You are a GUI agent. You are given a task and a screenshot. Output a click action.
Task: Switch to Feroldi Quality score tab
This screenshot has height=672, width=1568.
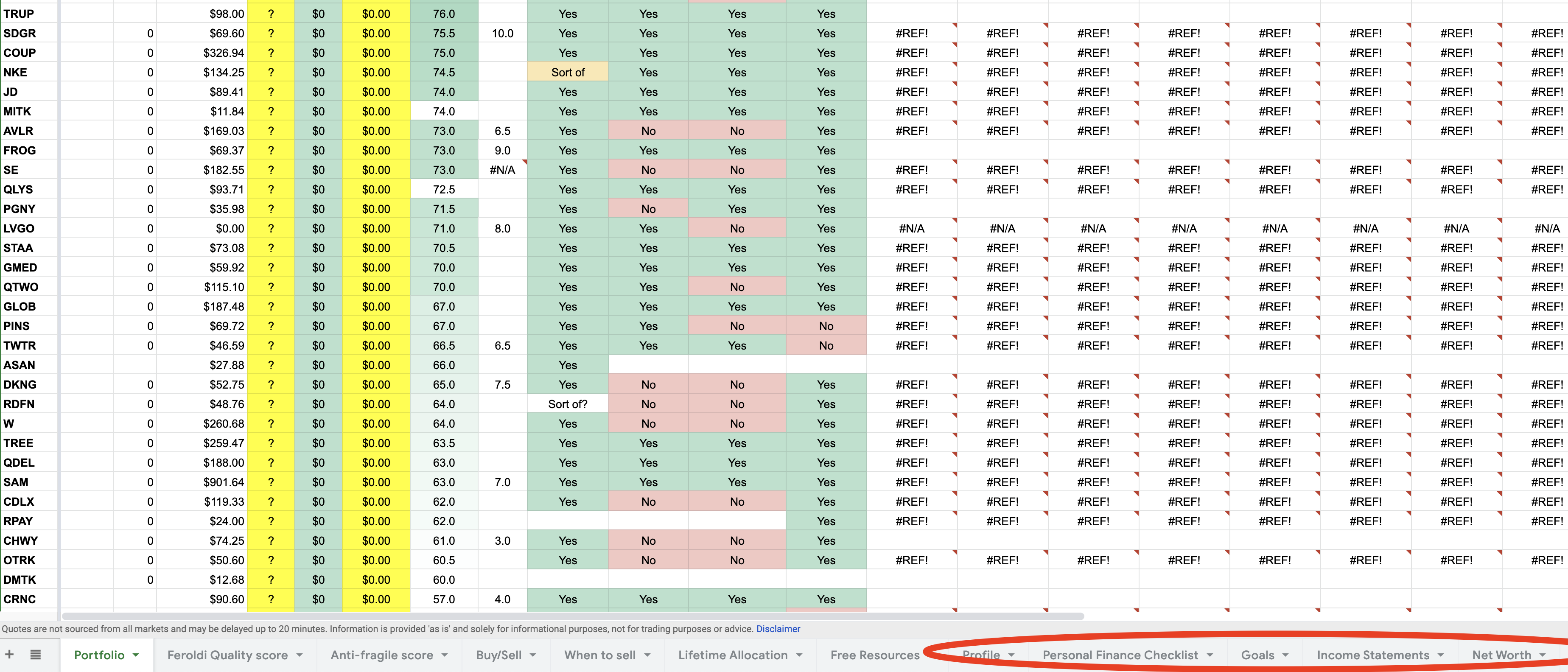[x=227, y=655]
